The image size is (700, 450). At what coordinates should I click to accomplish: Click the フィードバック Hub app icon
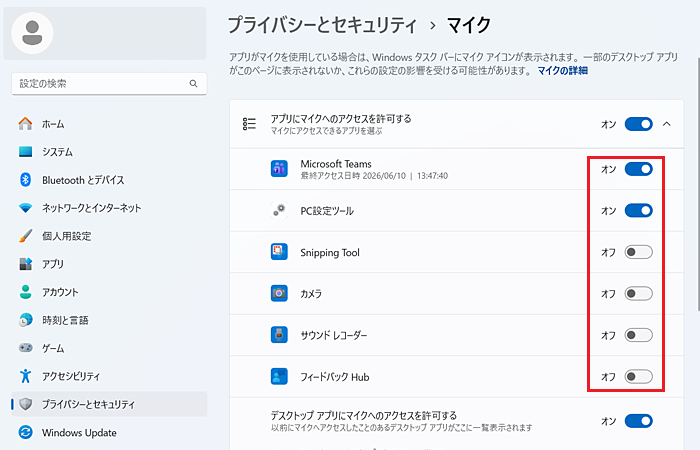click(279, 376)
